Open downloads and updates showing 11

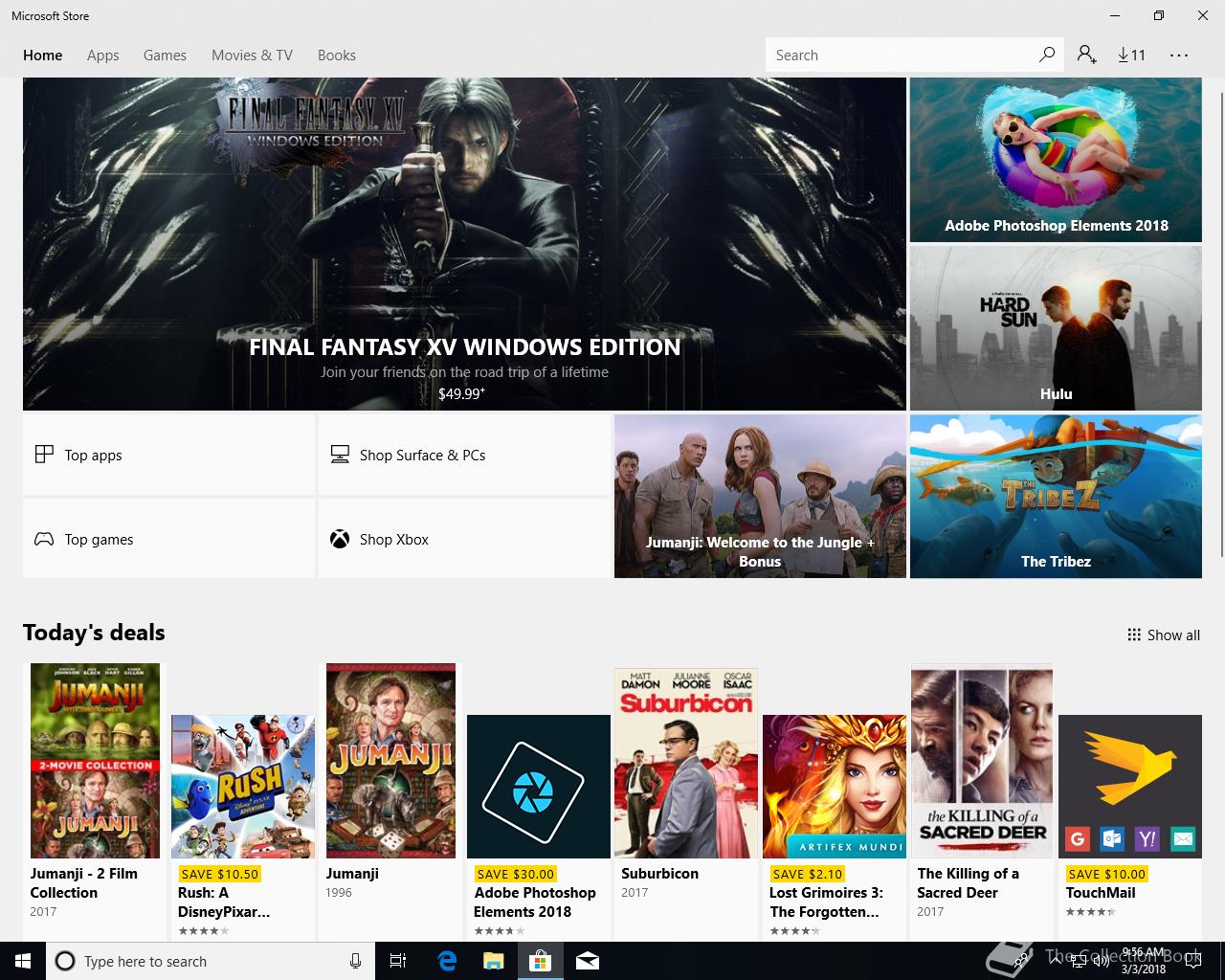[x=1131, y=55]
